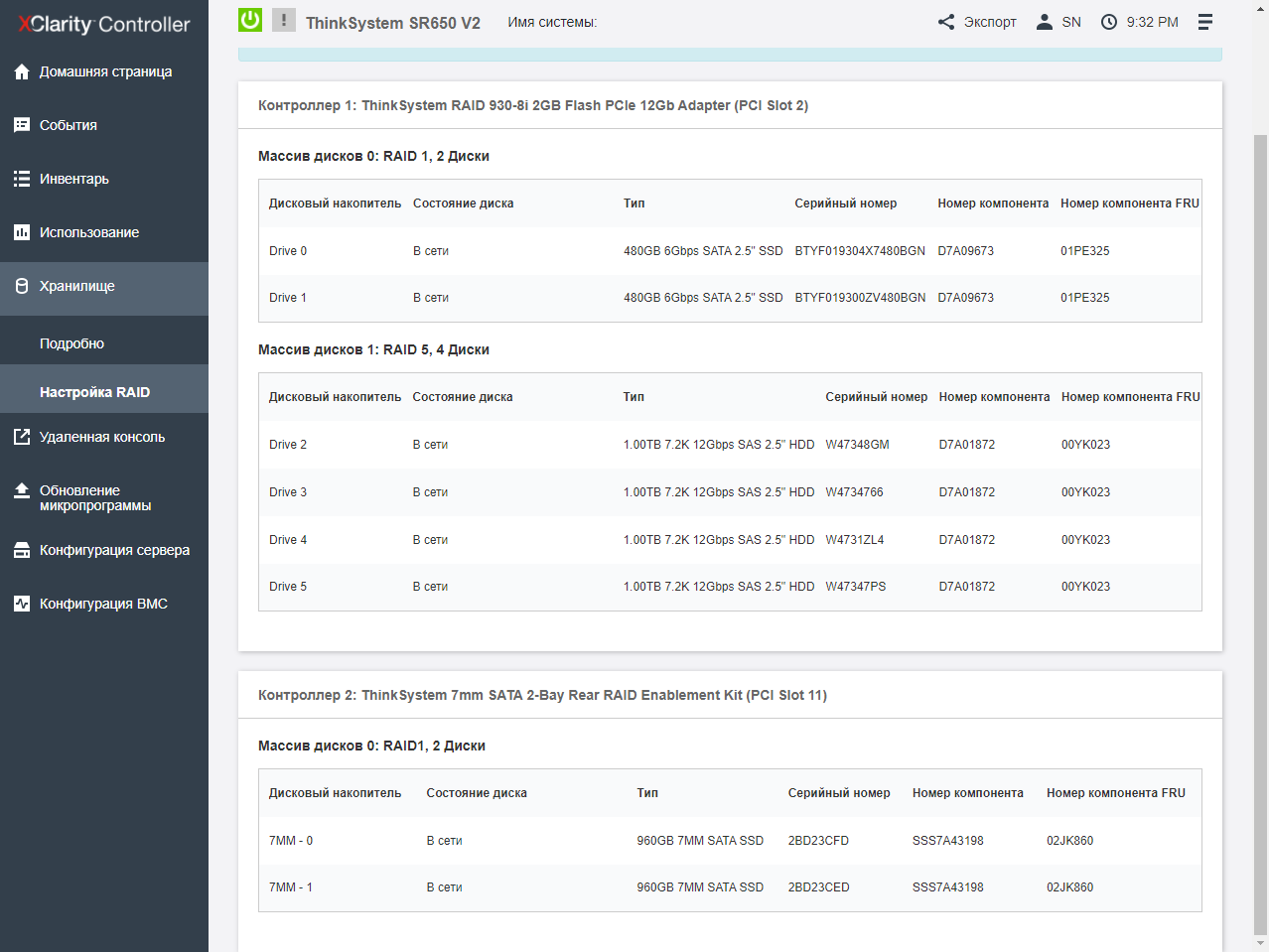Click the scrollbar down arrow
Image resolution: width=1269 pixels, height=952 pixels.
point(1261,943)
